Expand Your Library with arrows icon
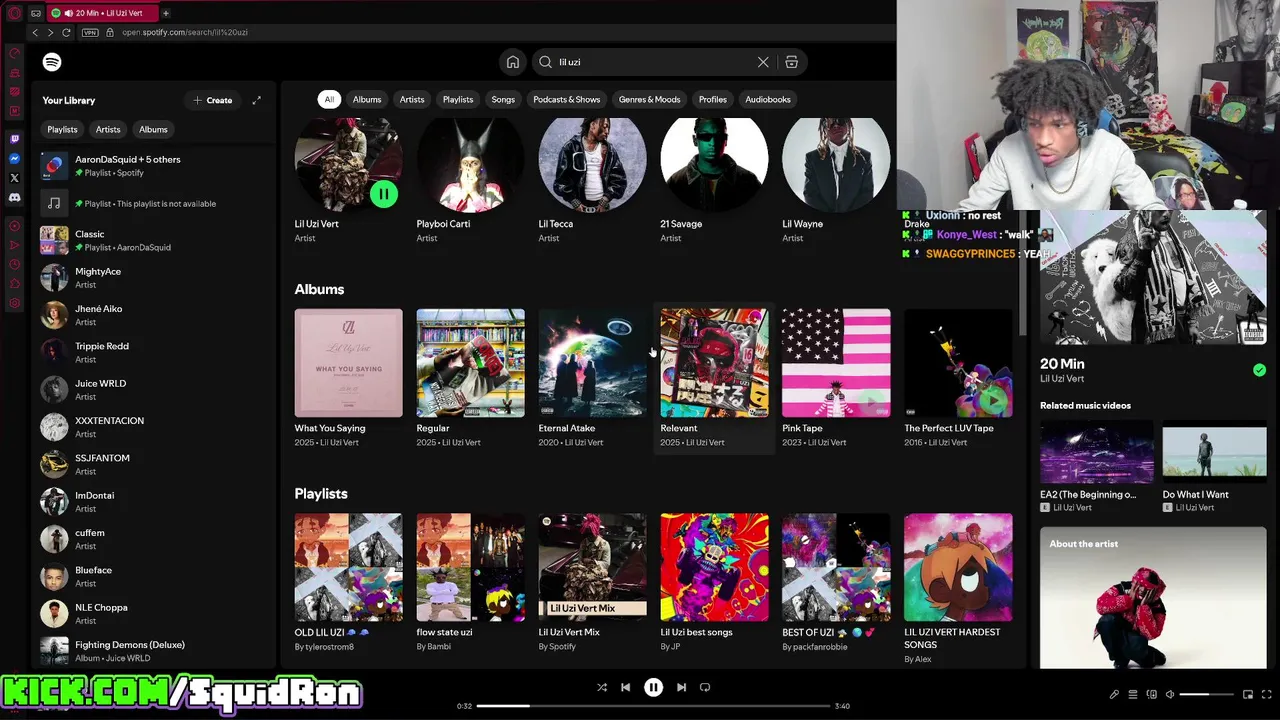Image resolution: width=1280 pixels, height=720 pixels. pyautogui.click(x=256, y=100)
